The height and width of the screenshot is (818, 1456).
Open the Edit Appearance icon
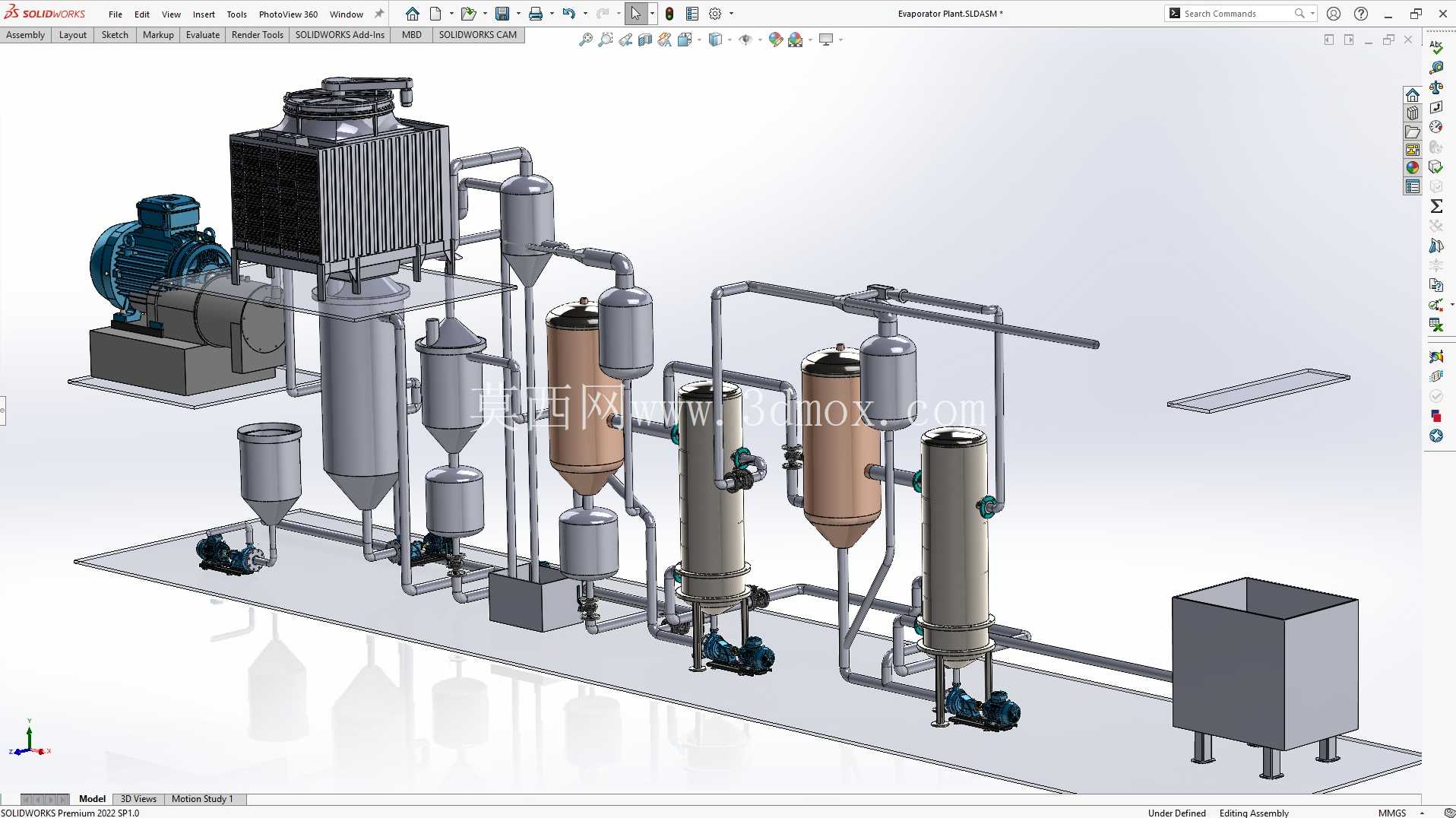(776, 40)
